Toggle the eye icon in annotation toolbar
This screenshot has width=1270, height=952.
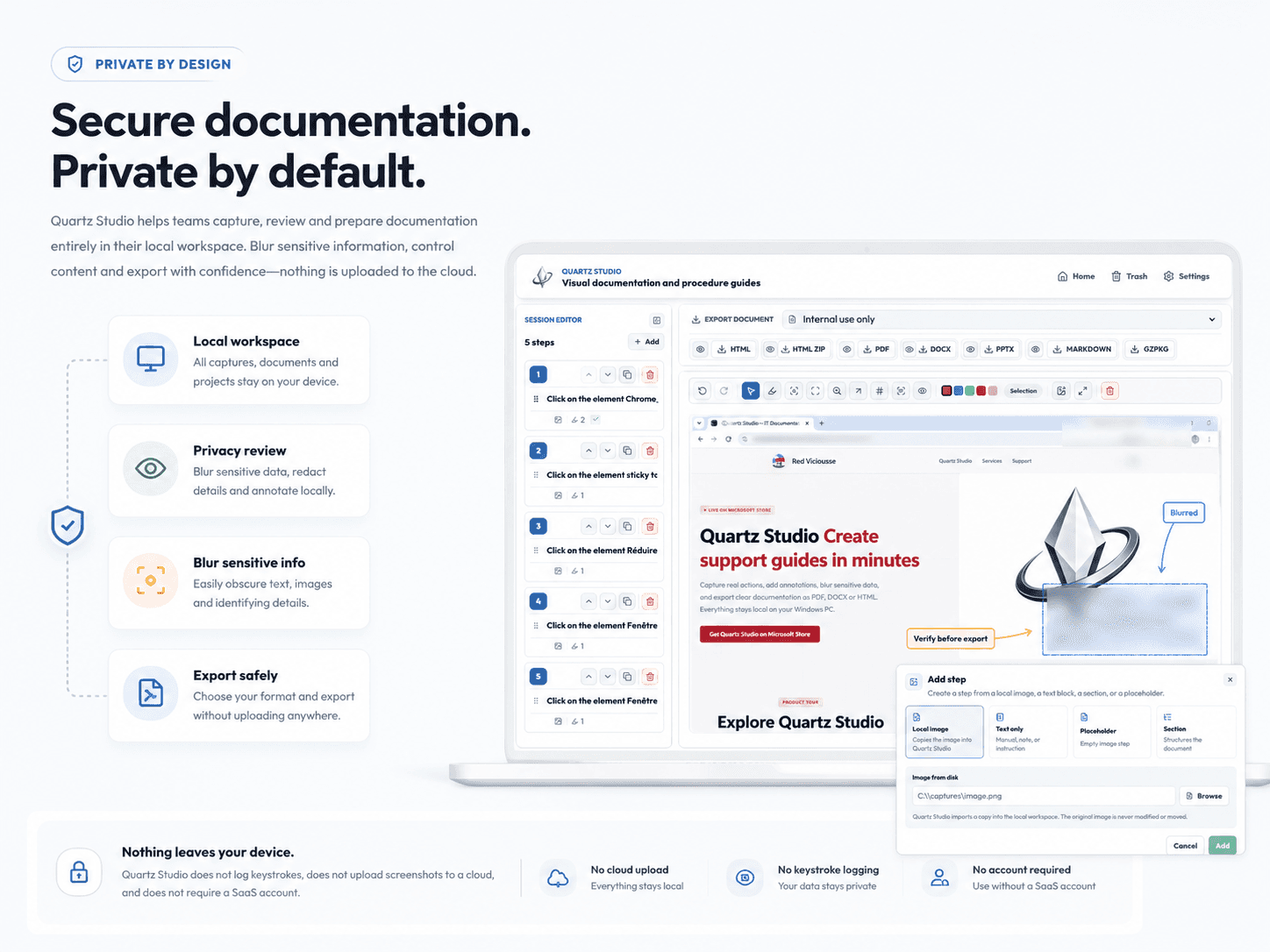pos(922,391)
